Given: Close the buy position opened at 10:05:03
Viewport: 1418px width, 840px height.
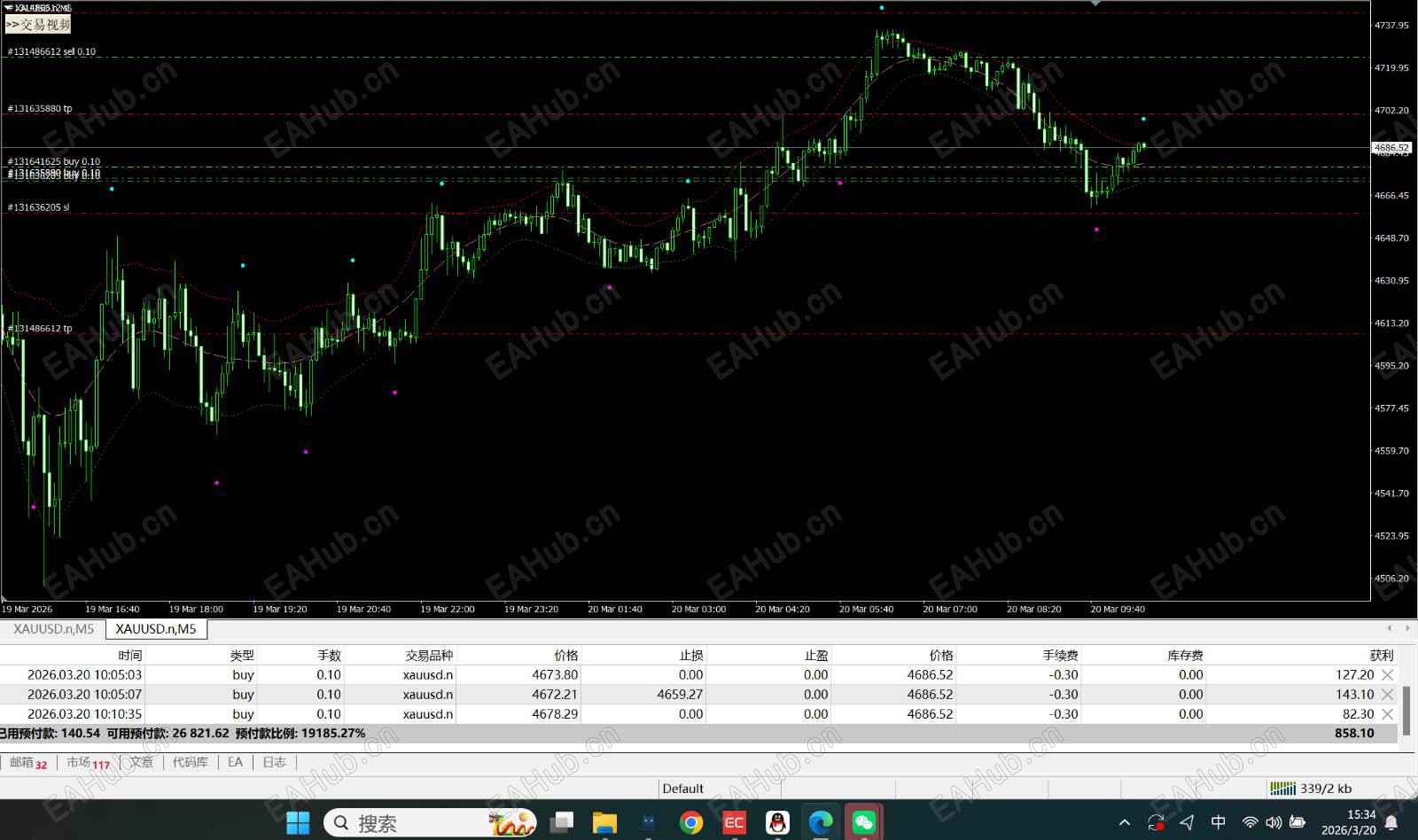Looking at the screenshot, I should [x=1388, y=675].
